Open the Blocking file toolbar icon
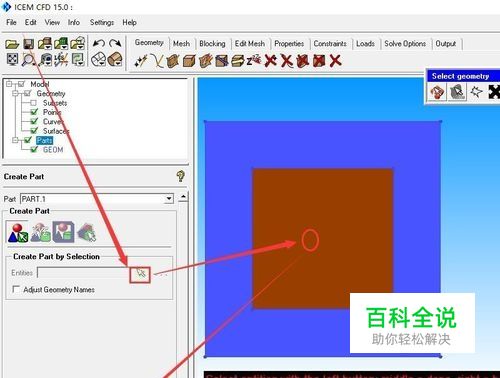This screenshot has width=500, height=378. click(77, 44)
